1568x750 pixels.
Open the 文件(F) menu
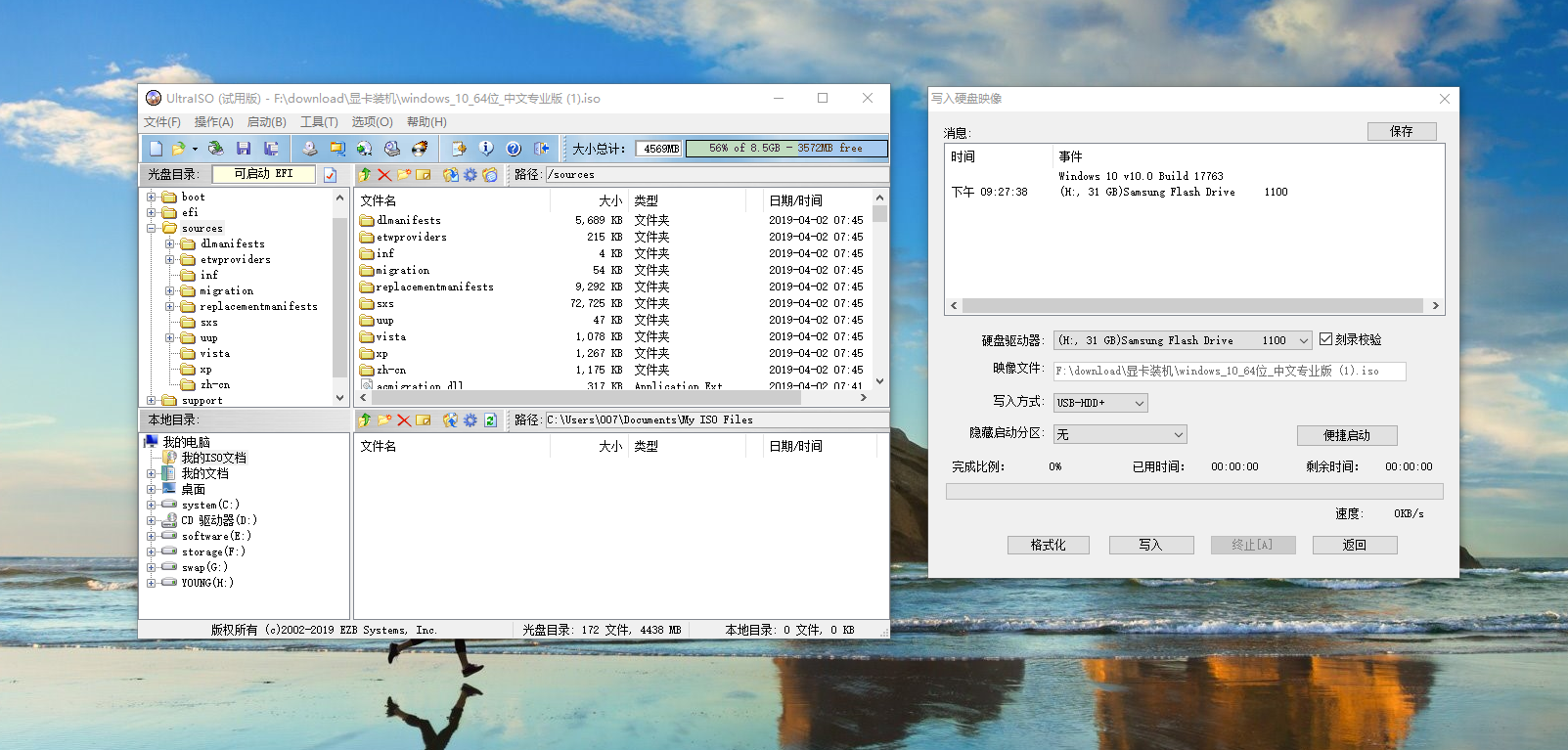[x=162, y=122]
